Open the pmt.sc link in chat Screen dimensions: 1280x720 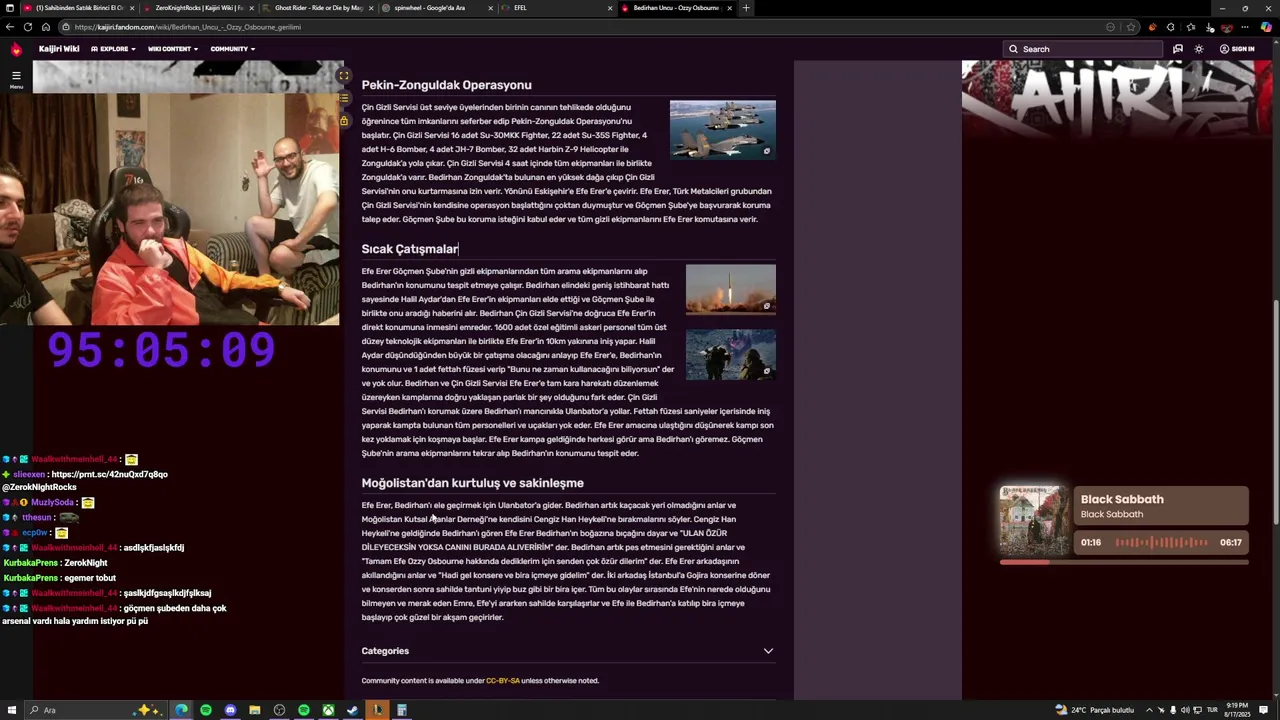click(109, 474)
